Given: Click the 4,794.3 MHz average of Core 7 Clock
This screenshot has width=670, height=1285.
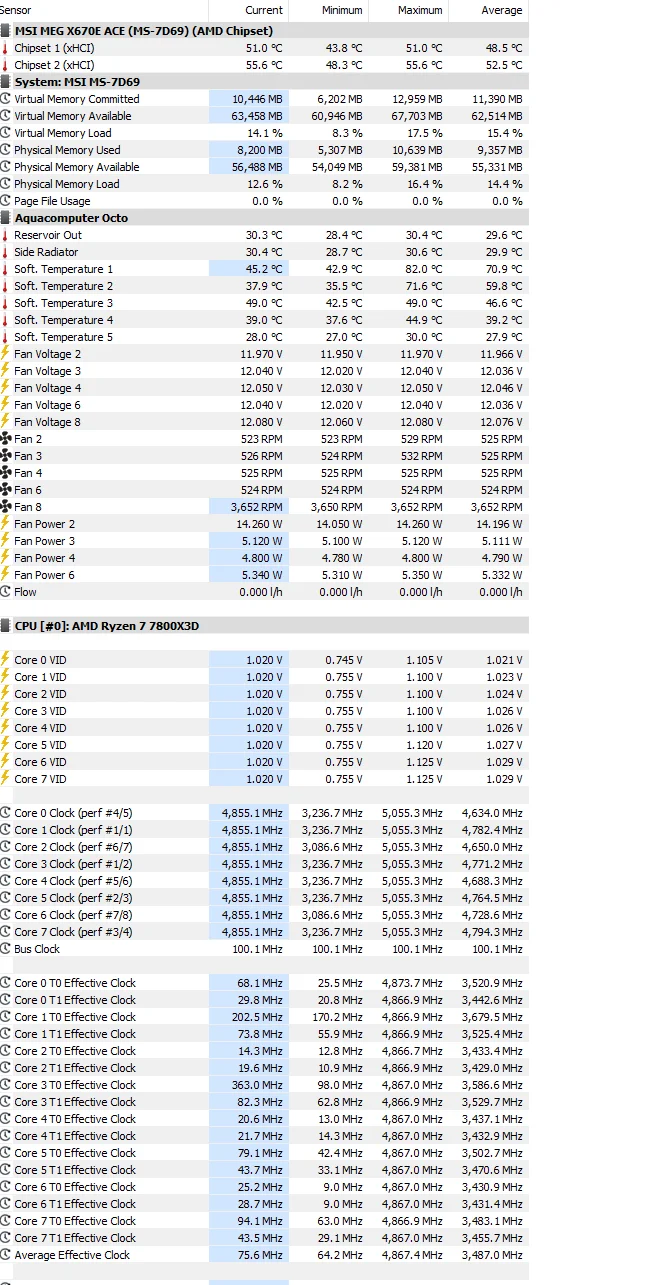Looking at the screenshot, I should coord(492,932).
